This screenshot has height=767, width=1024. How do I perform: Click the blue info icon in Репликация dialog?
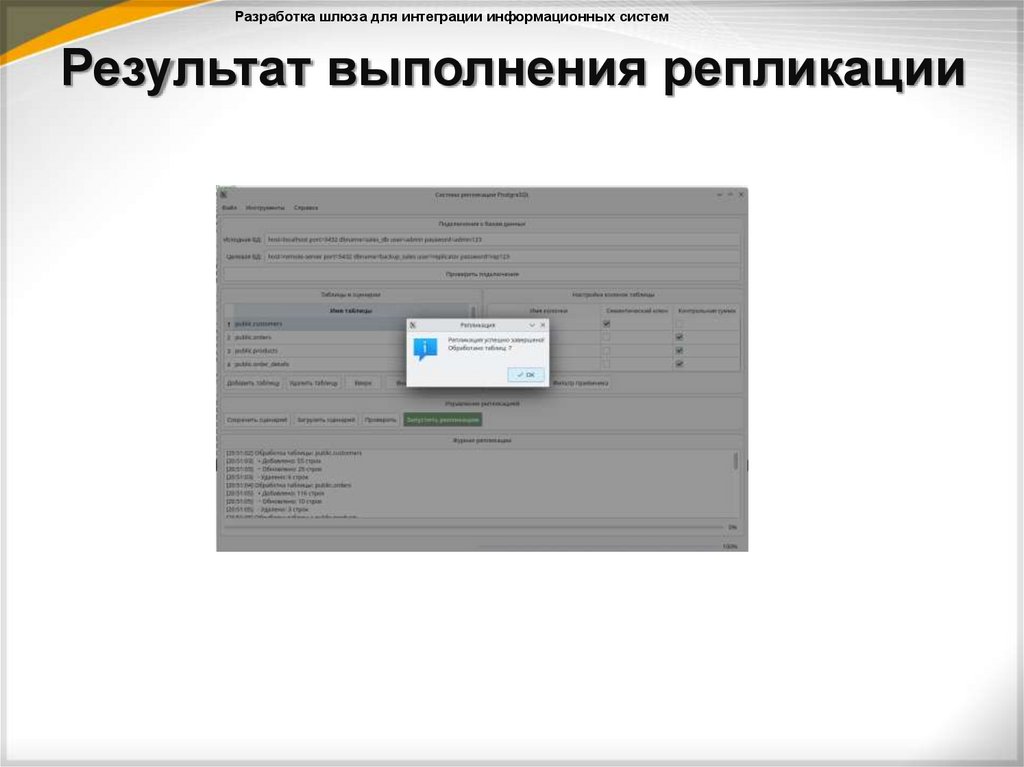pos(423,347)
